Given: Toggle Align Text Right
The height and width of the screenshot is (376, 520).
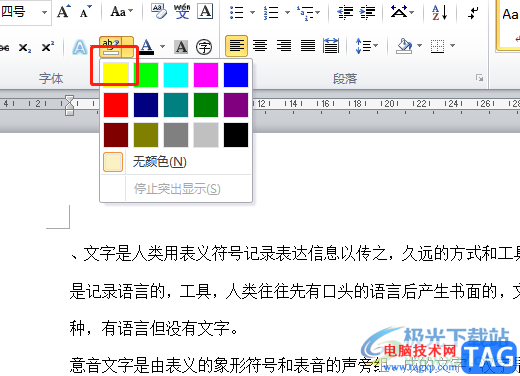Looking at the screenshot, I should 284,46.
